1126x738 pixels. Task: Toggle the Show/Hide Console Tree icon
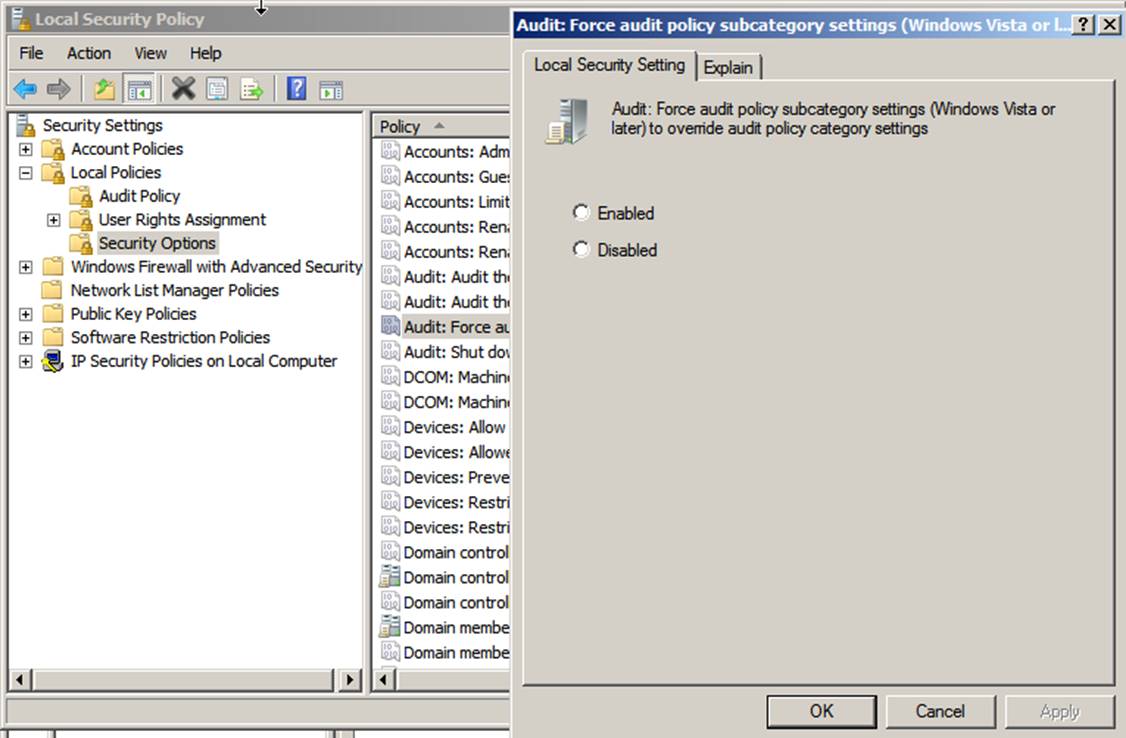[139, 89]
